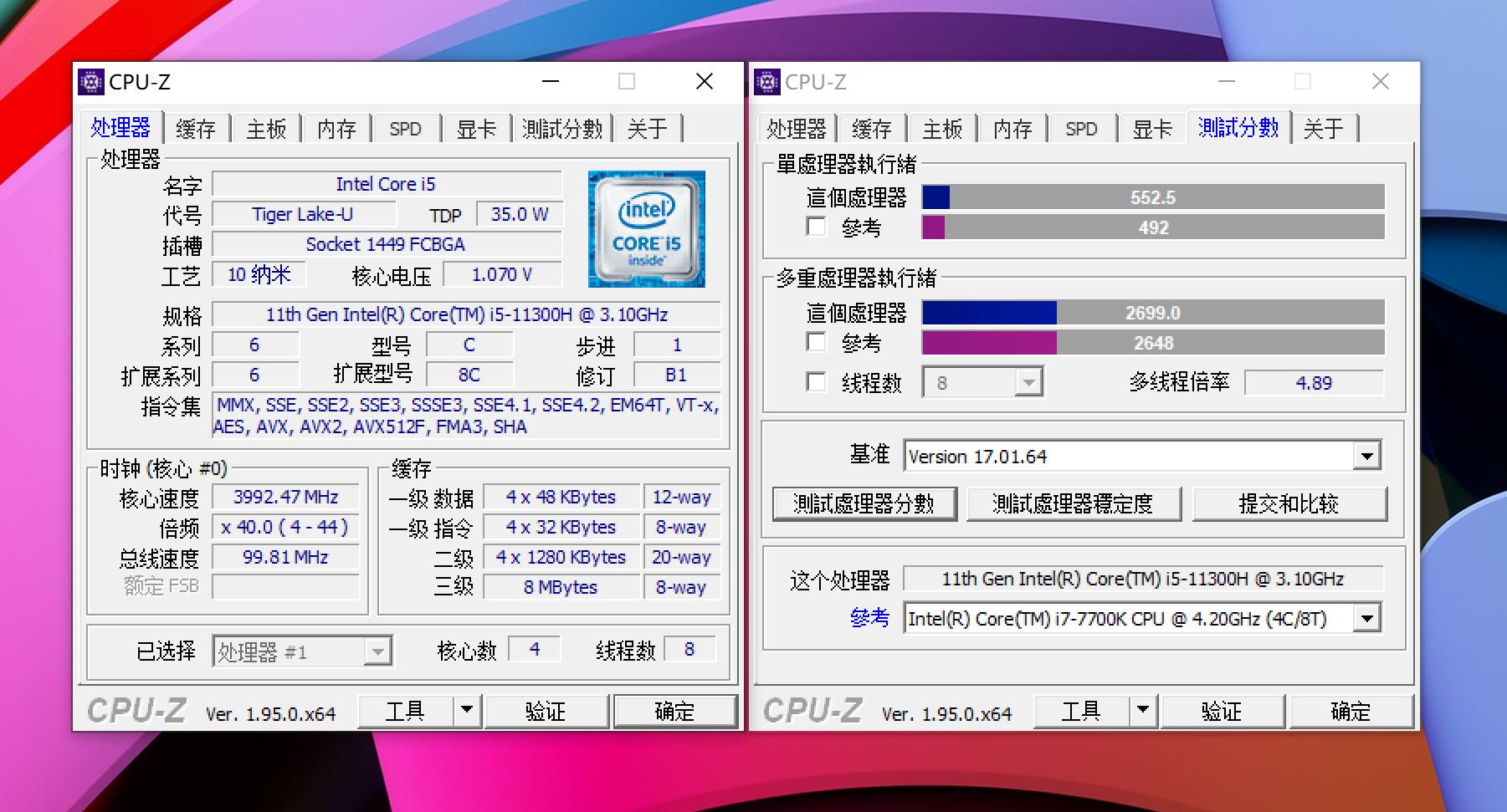Click the CPU-Z app icon in left window title bar
Screen dimensions: 1507x812
tap(90, 82)
